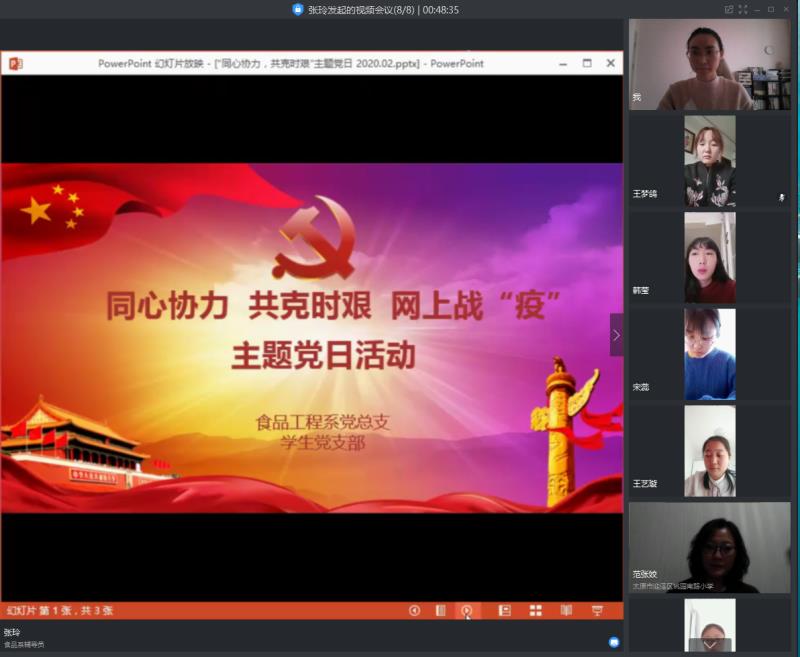Open the blue chat bubble icon
800x657 pixels.
click(614, 641)
